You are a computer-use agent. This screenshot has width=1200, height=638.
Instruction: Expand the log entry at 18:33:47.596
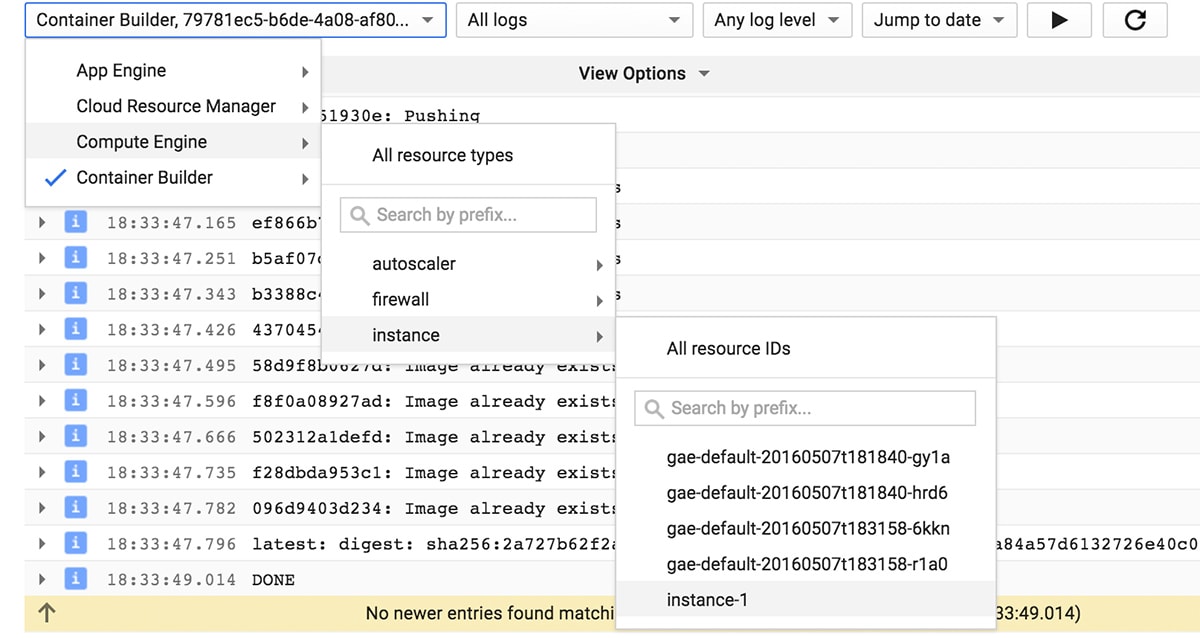coord(42,400)
